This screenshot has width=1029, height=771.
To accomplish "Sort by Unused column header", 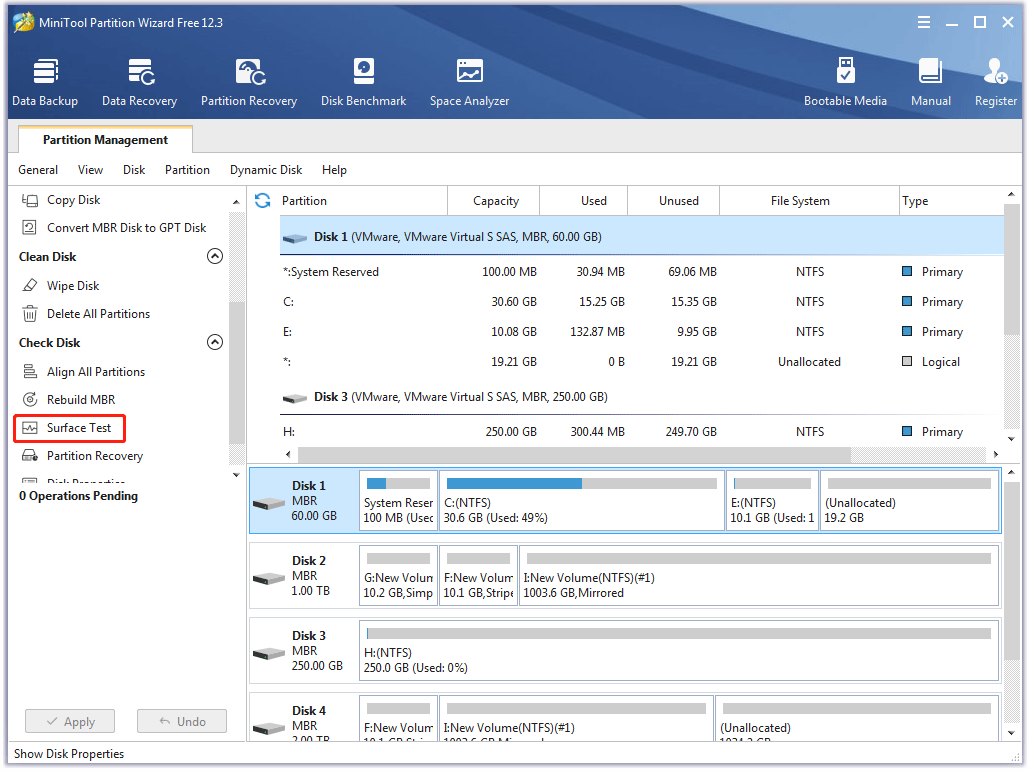I will point(674,200).
